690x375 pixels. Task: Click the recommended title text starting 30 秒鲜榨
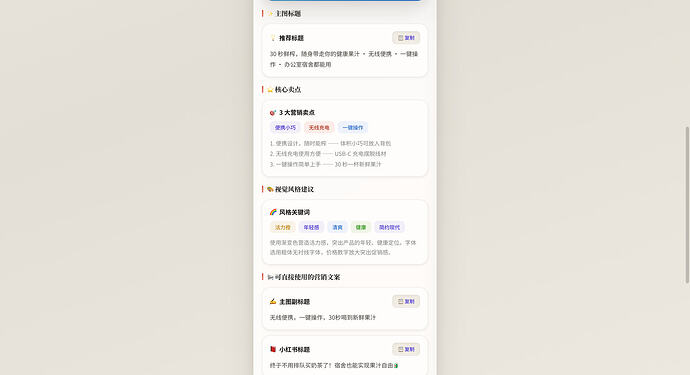[344, 59]
